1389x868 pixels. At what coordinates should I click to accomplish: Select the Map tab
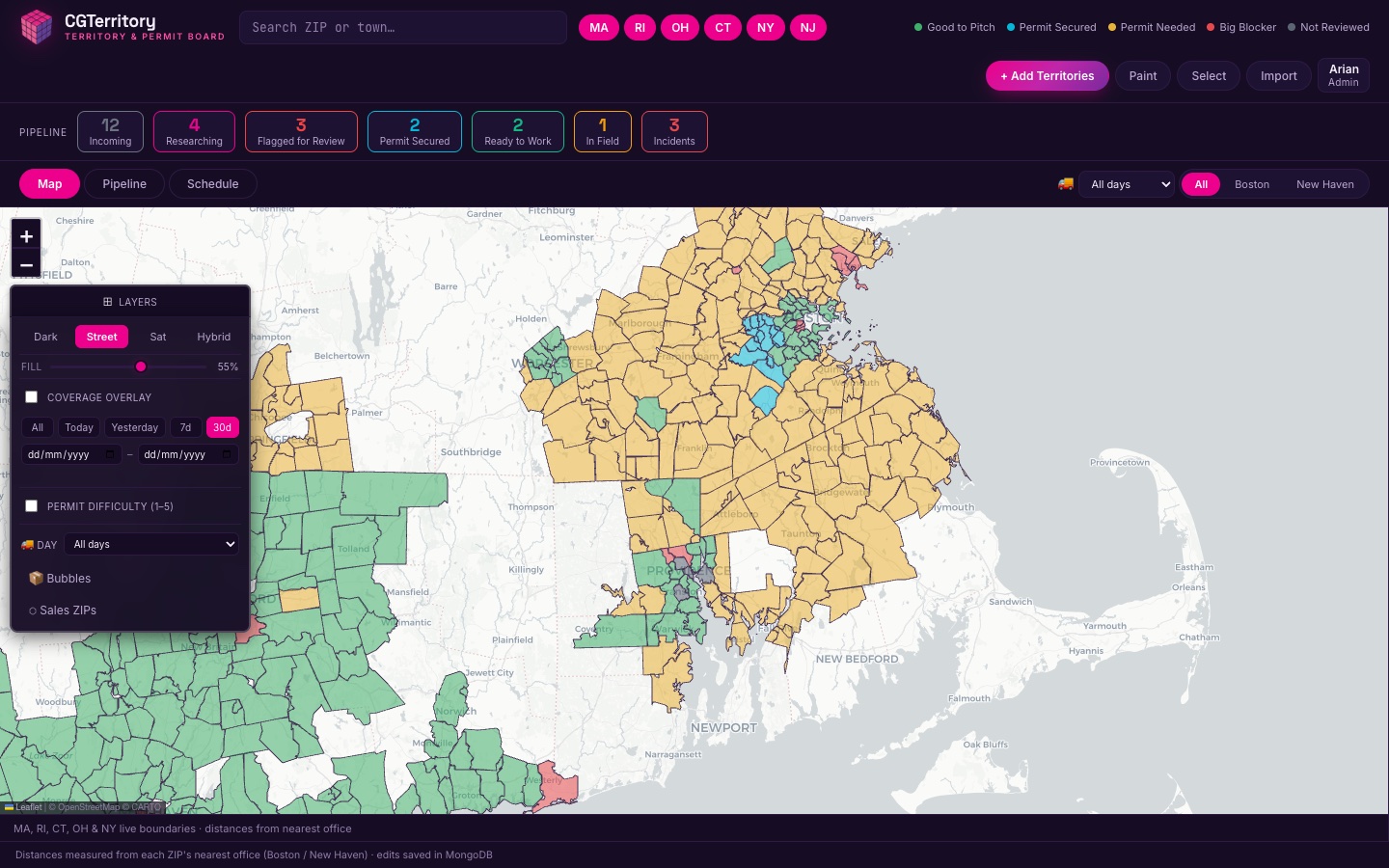click(49, 184)
